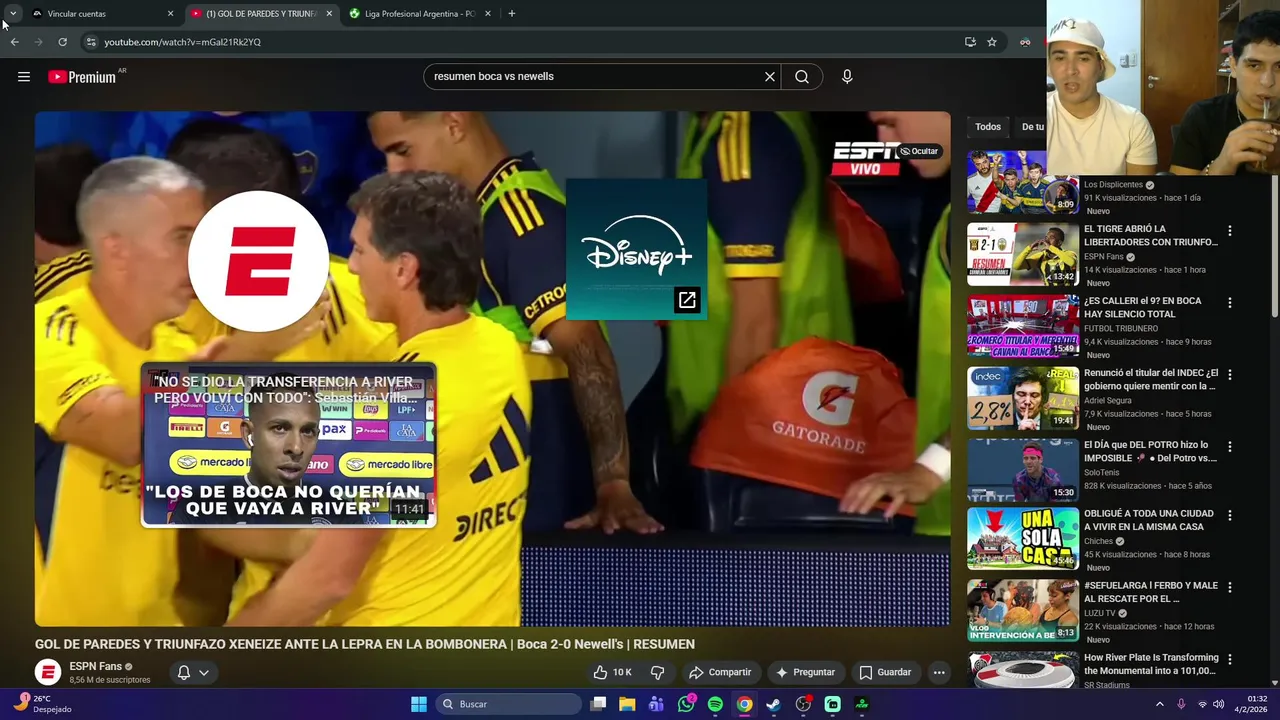Open WhatsApp from the taskbar

(686, 704)
